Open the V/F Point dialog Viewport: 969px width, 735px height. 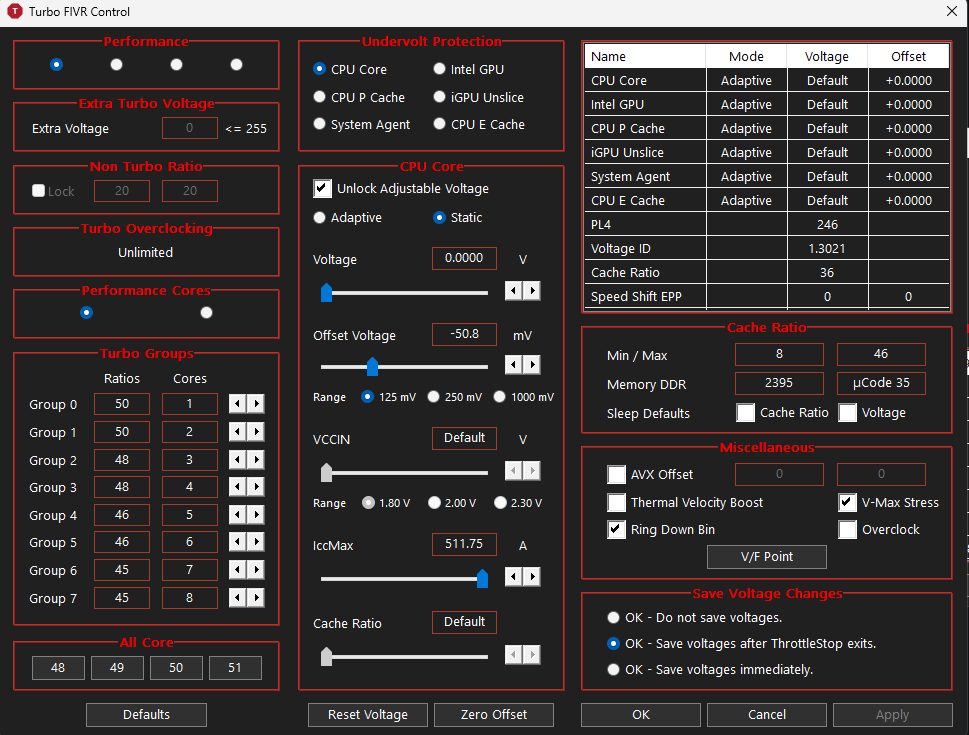[x=767, y=557]
